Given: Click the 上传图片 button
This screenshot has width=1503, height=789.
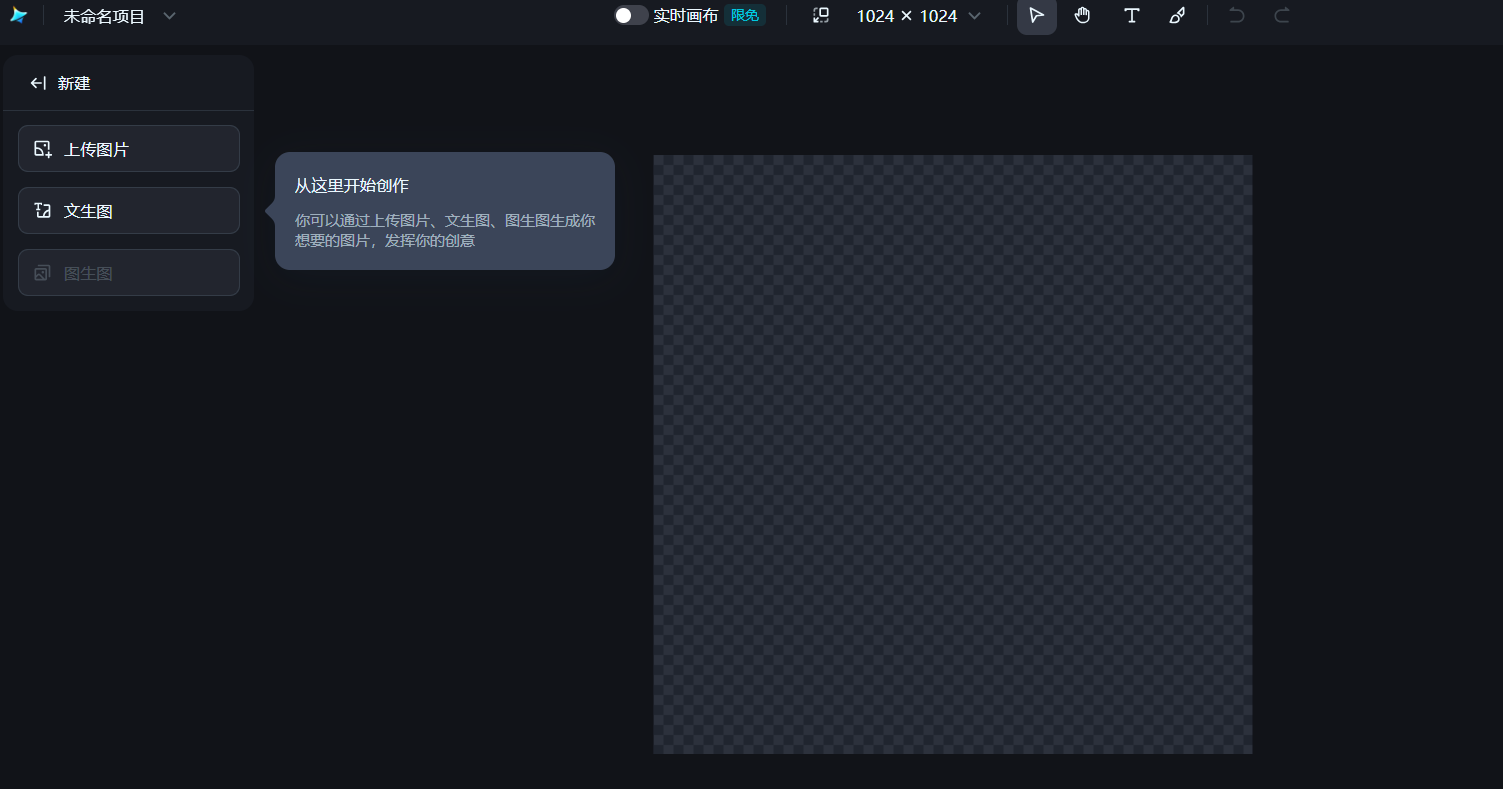Looking at the screenshot, I should 129,149.
